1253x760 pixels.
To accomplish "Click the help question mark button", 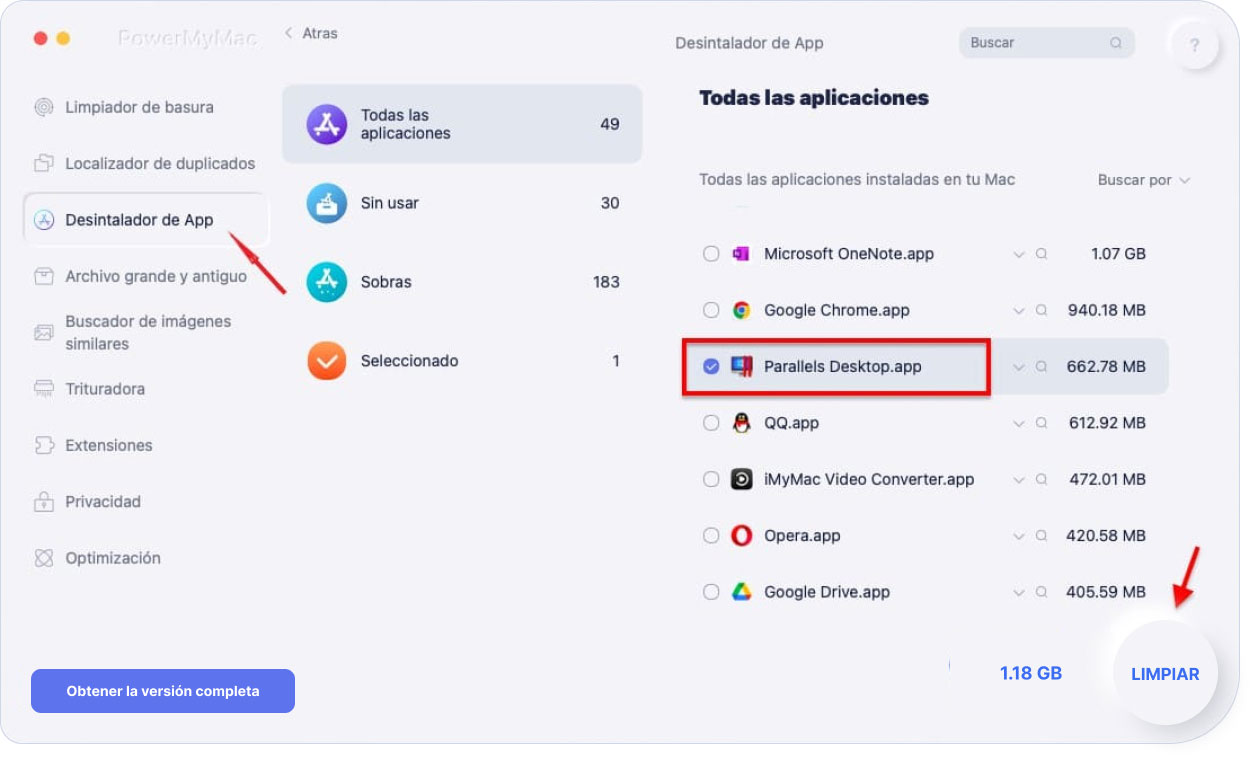I will click(1194, 45).
